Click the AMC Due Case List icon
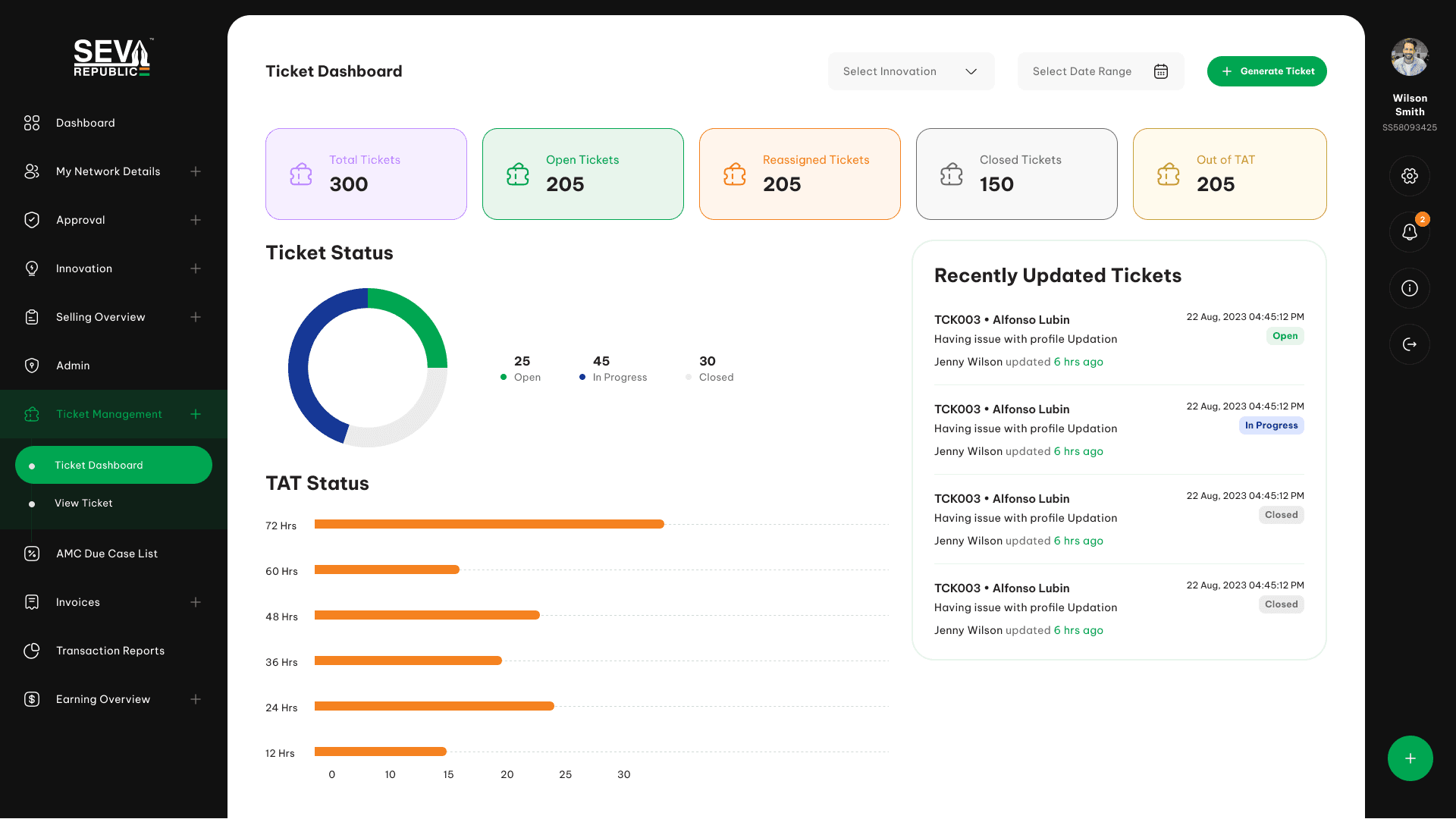 pos(32,554)
